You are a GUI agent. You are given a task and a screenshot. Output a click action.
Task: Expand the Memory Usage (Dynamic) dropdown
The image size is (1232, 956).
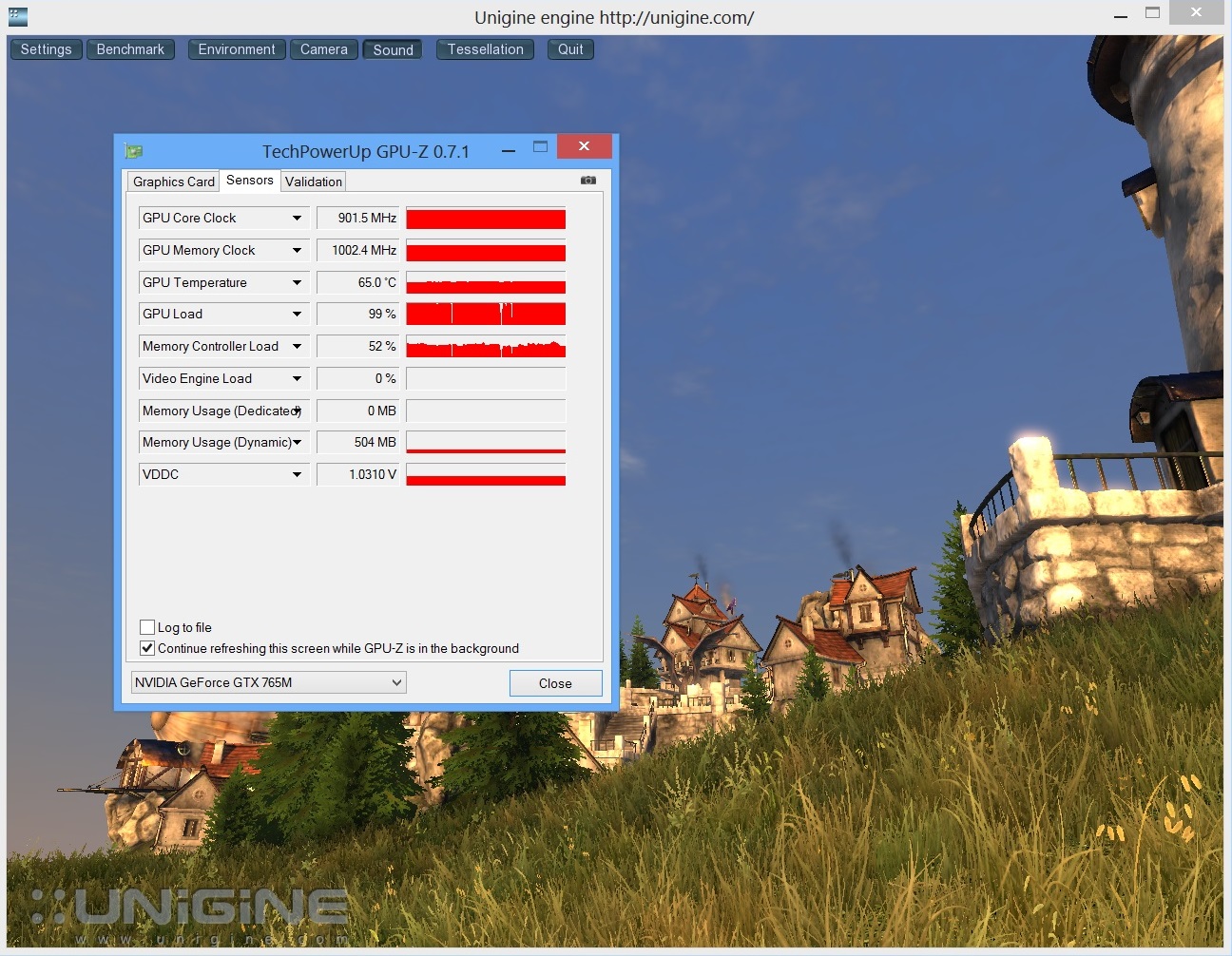point(297,443)
